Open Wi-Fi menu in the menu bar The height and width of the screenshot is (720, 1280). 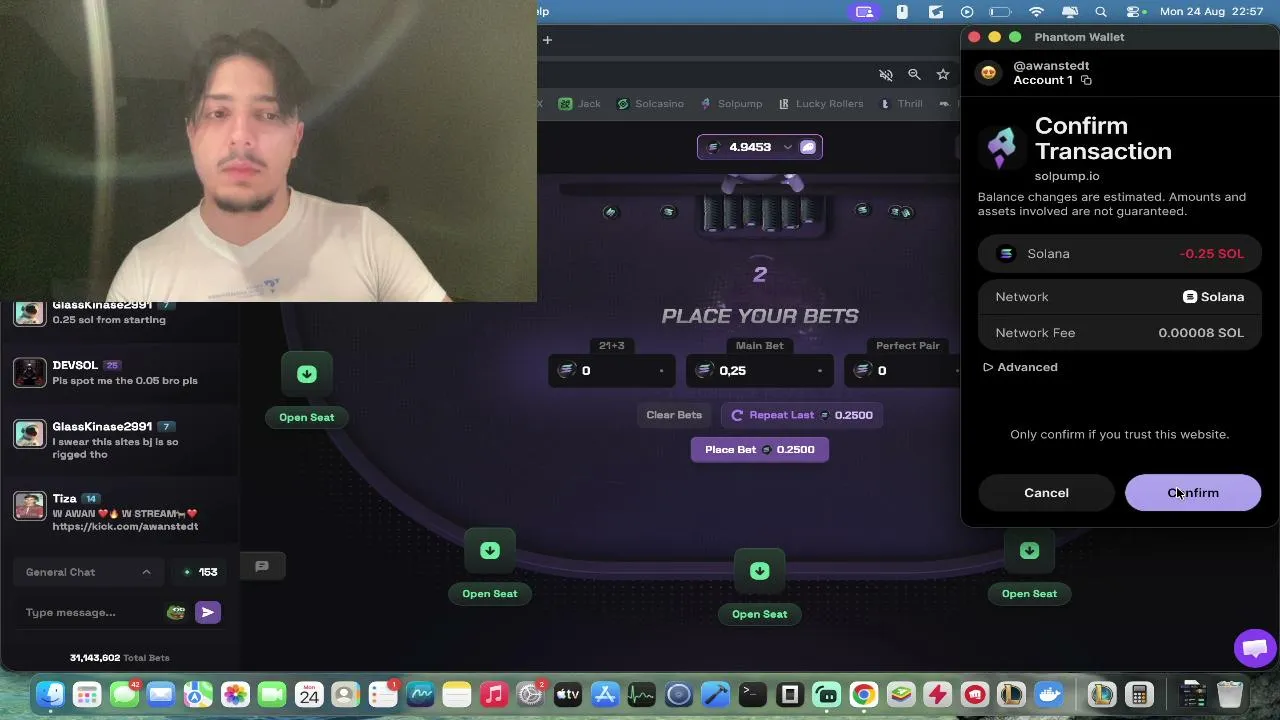pyautogui.click(x=1037, y=12)
